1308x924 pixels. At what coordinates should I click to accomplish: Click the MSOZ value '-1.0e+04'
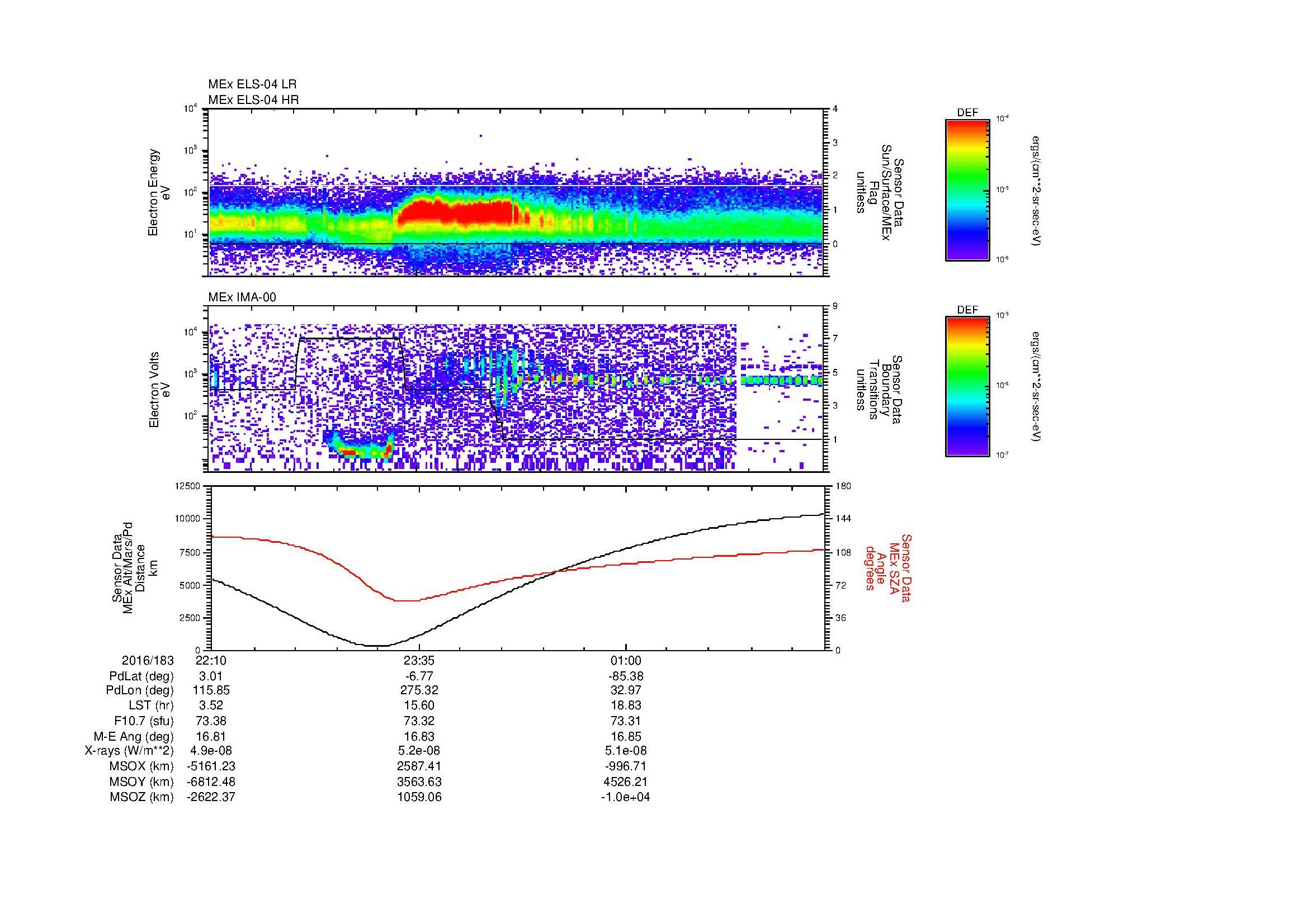(x=626, y=797)
